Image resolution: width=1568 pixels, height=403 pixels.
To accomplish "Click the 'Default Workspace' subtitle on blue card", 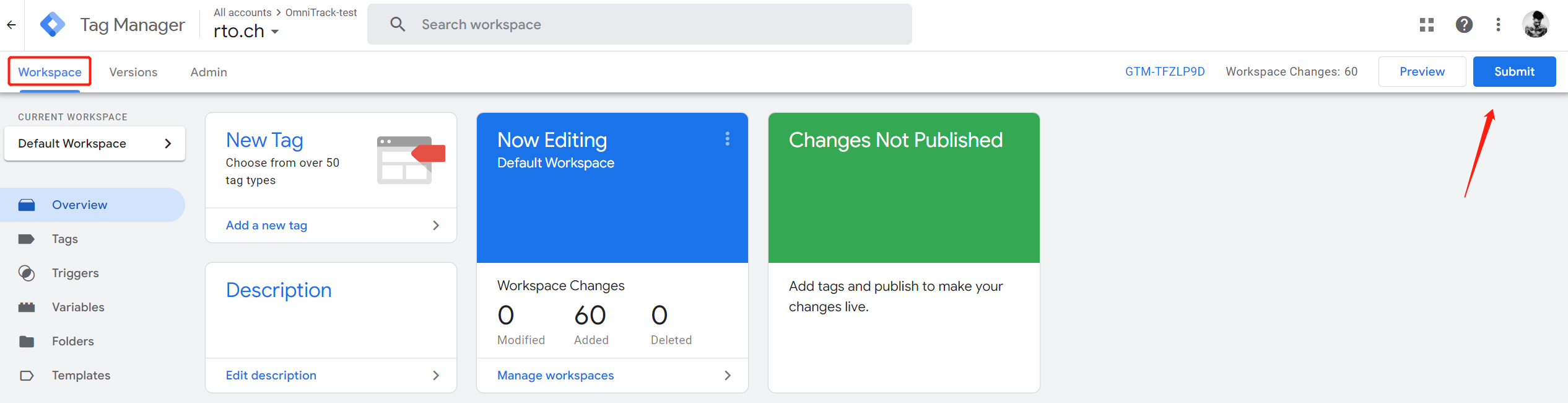I will [555, 163].
